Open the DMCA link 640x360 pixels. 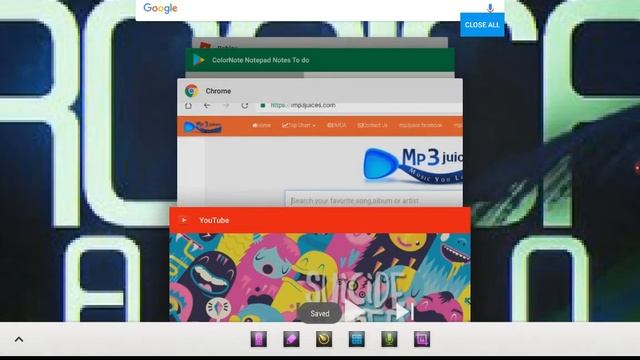click(337, 125)
